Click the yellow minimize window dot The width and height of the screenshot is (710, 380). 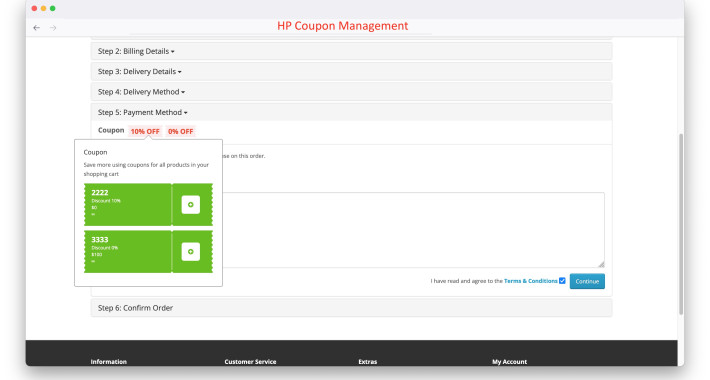pos(43,8)
